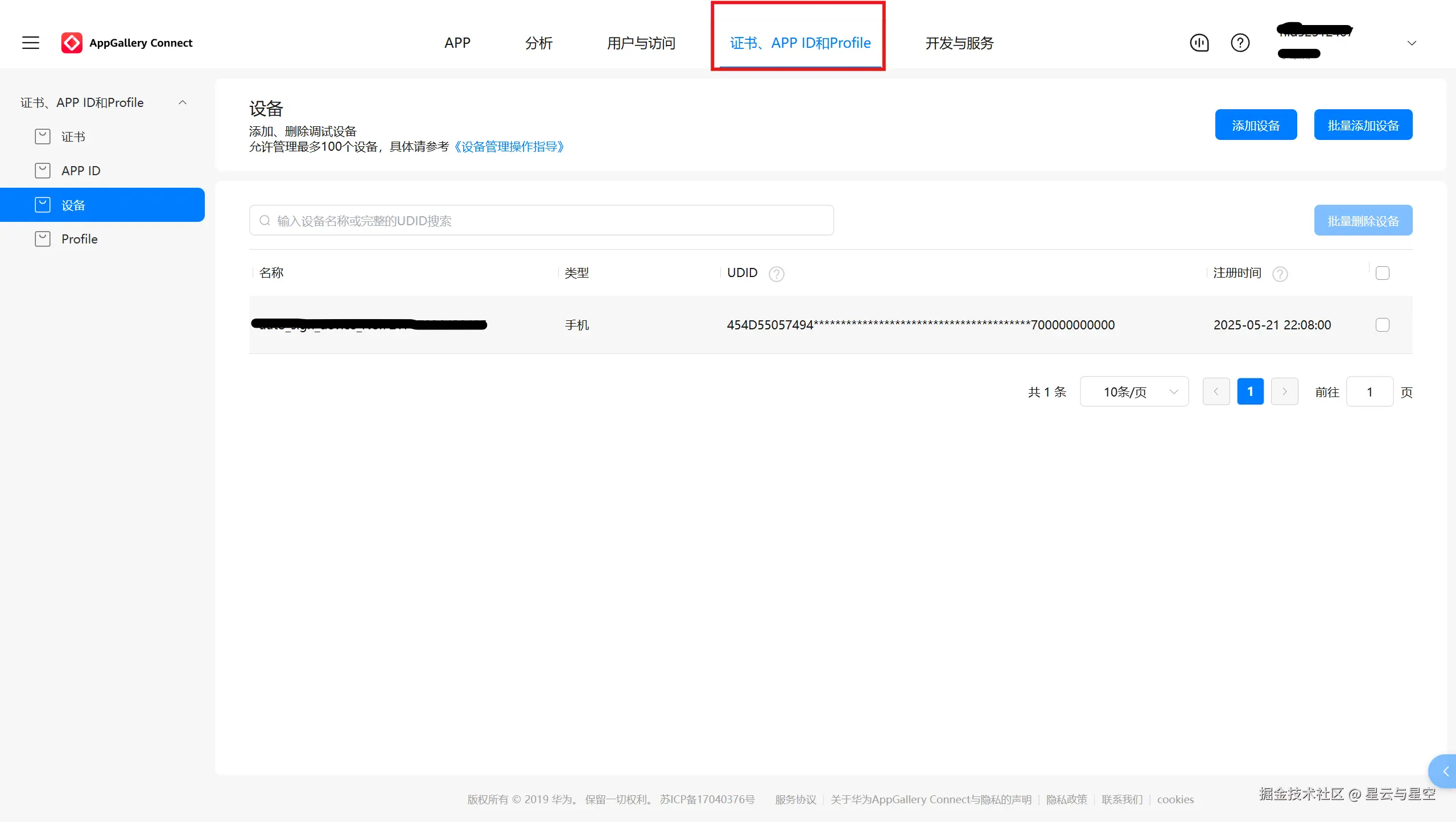This screenshot has width=1456, height=822.
Task: Open the 用户与访问 tab
Action: point(641,43)
